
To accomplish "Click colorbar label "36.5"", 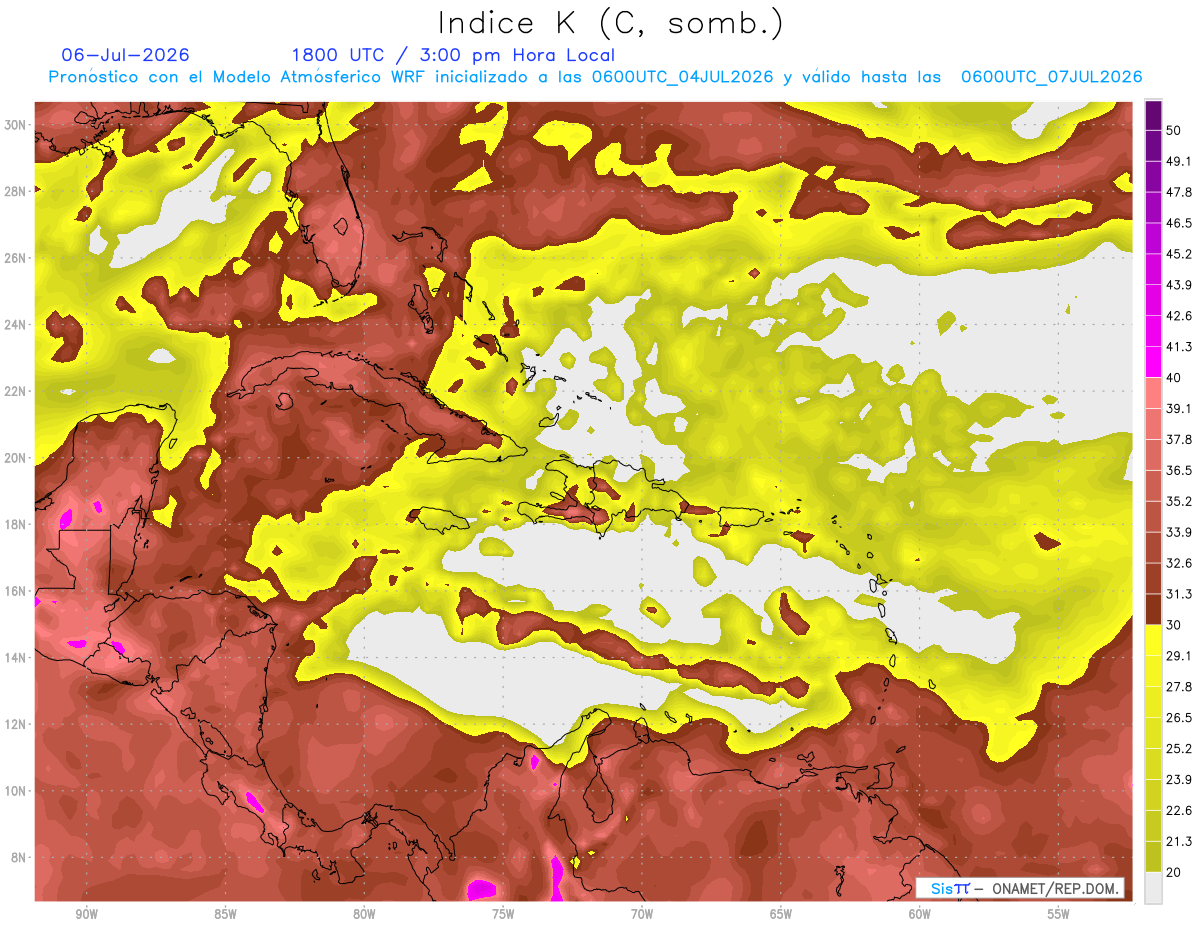I will 1178,470.
